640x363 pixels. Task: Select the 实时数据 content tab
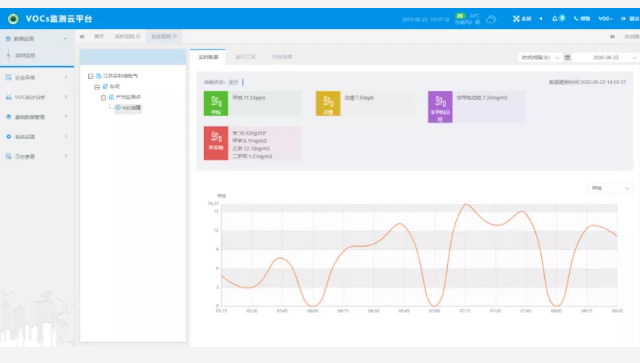coord(208,57)
